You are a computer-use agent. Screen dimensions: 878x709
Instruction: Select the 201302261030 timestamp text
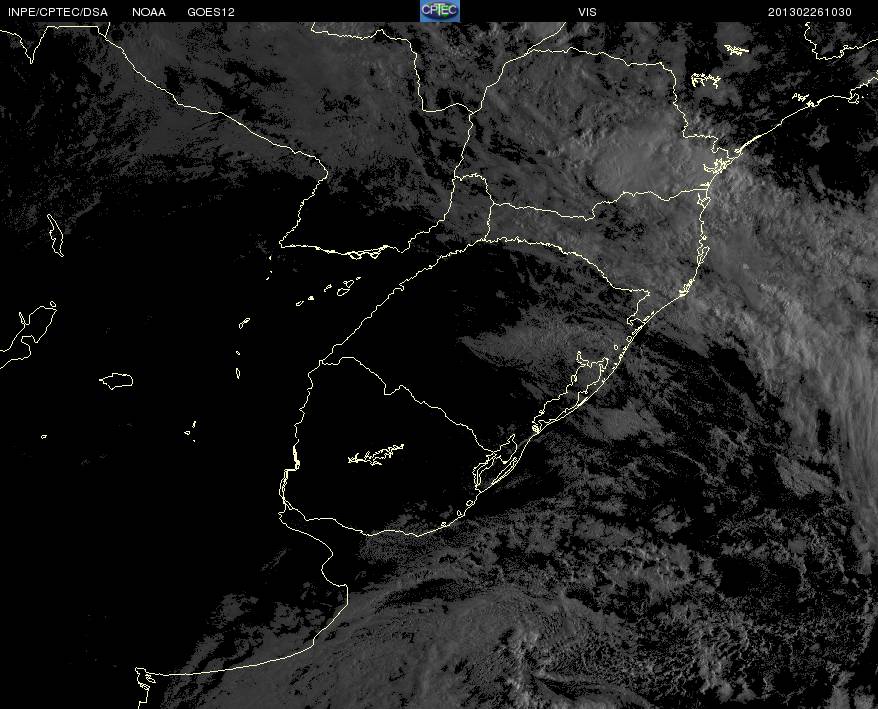[810, 12]
